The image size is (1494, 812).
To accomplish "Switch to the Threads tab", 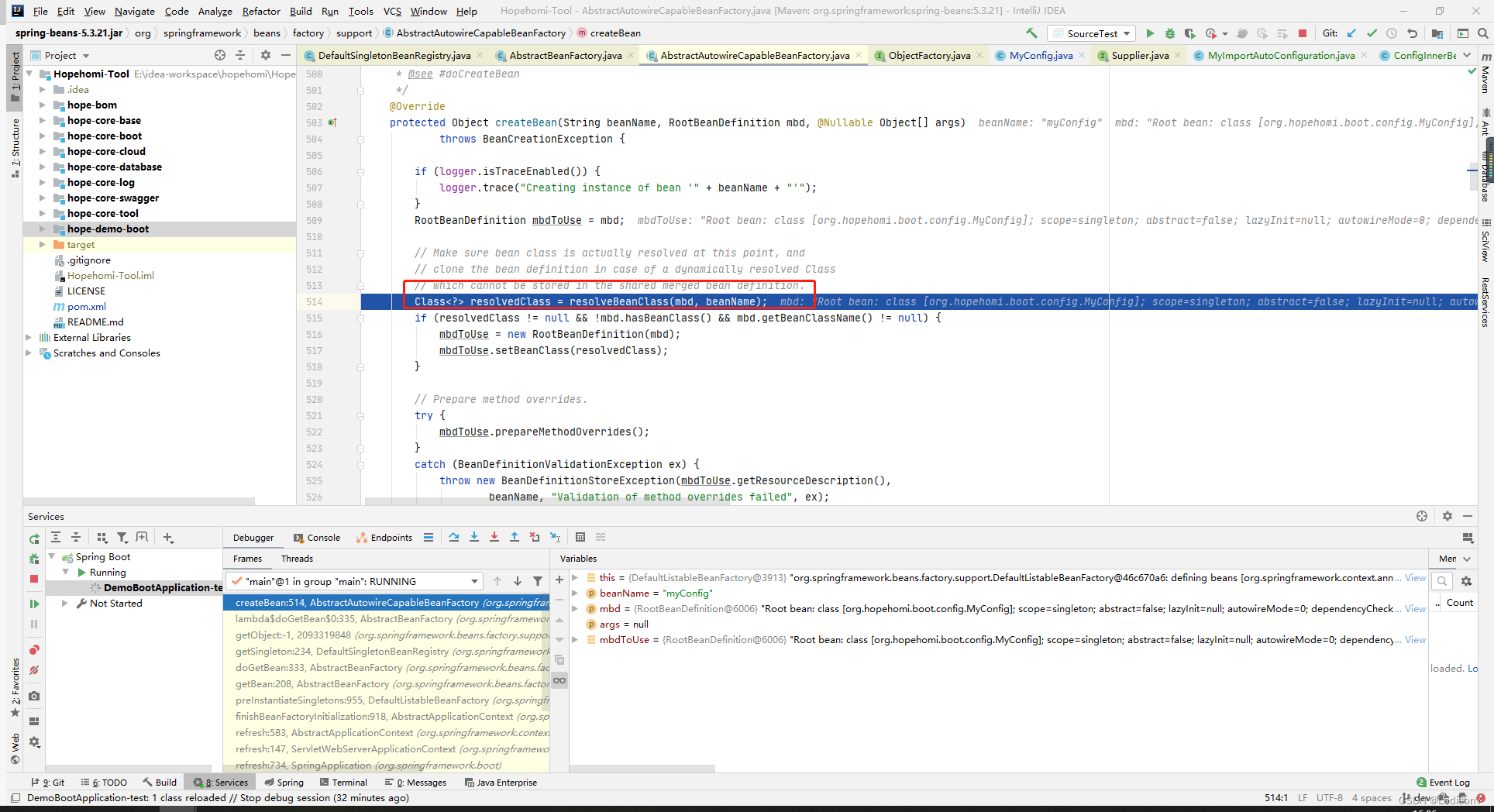I will 297,558.
